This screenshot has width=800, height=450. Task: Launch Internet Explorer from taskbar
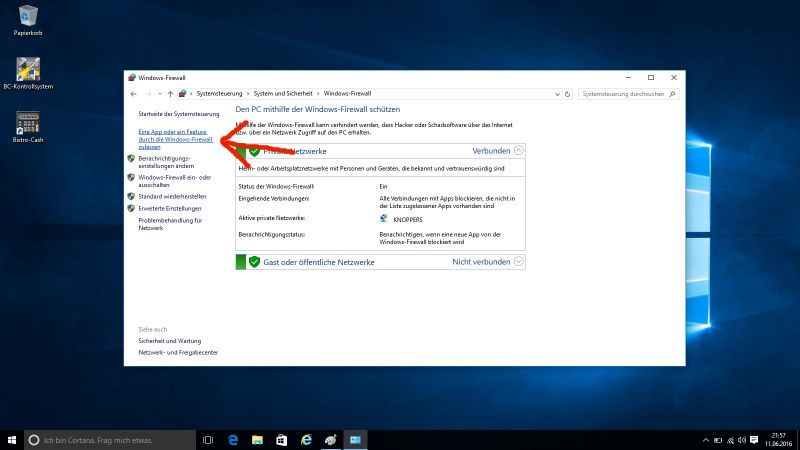(x=306, y=440)
